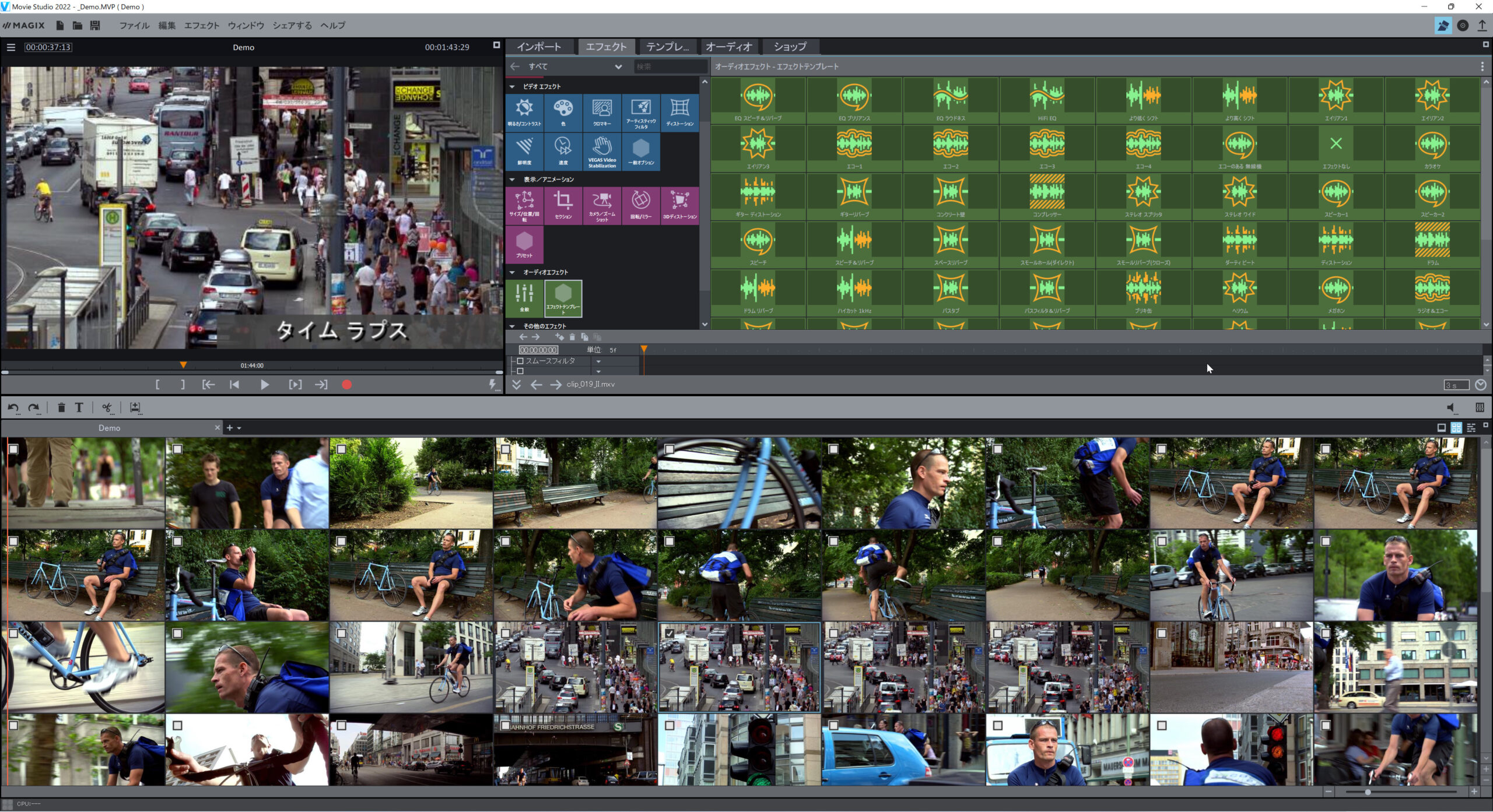
Task: Click the title (T) tool icon
Action: pyautogui.click(x=79, y=407)
